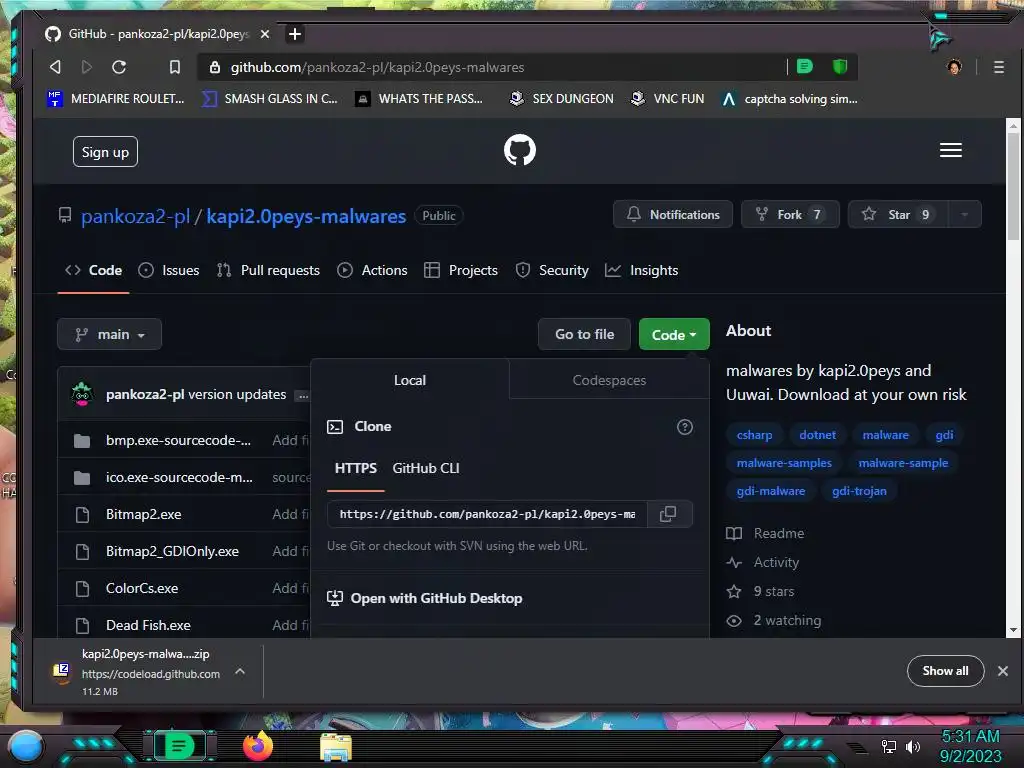Open the Bitmap2_GDIOnly.exe file

(172, 551)
